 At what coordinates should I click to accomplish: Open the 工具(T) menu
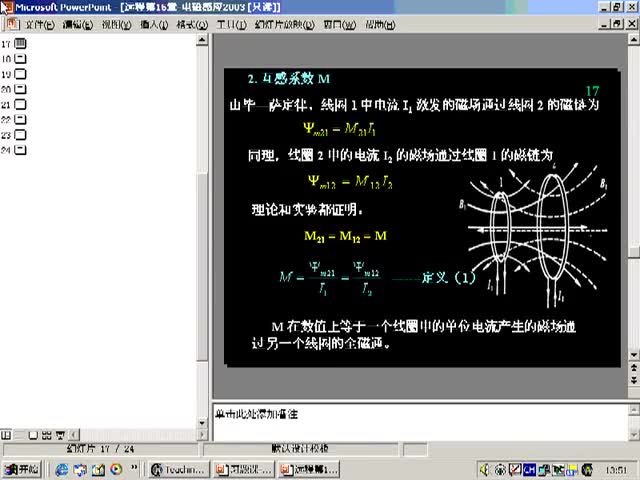pos(231,25)
